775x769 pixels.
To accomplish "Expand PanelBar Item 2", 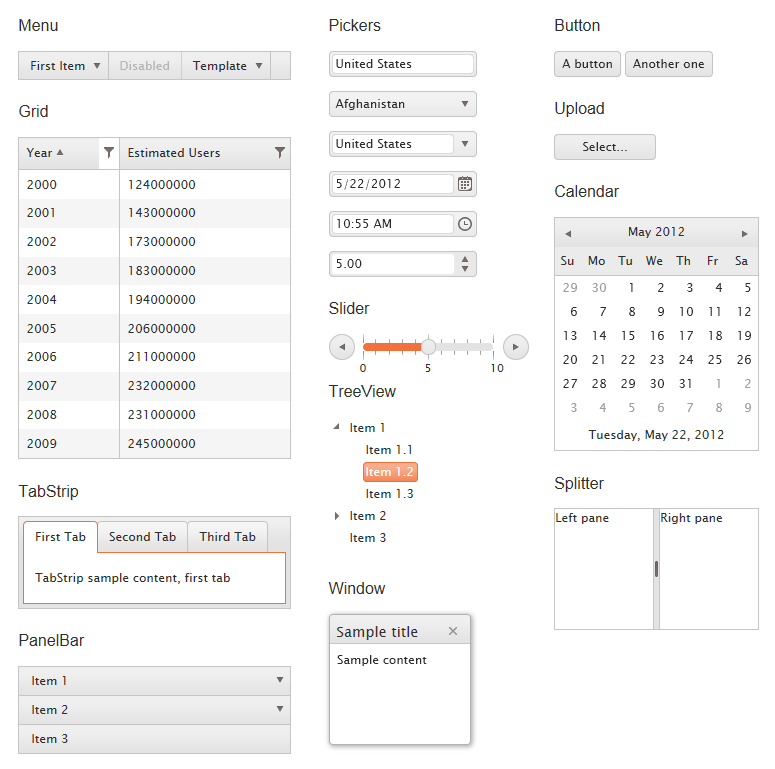I will pyautogui.click(x=154, y=710).
